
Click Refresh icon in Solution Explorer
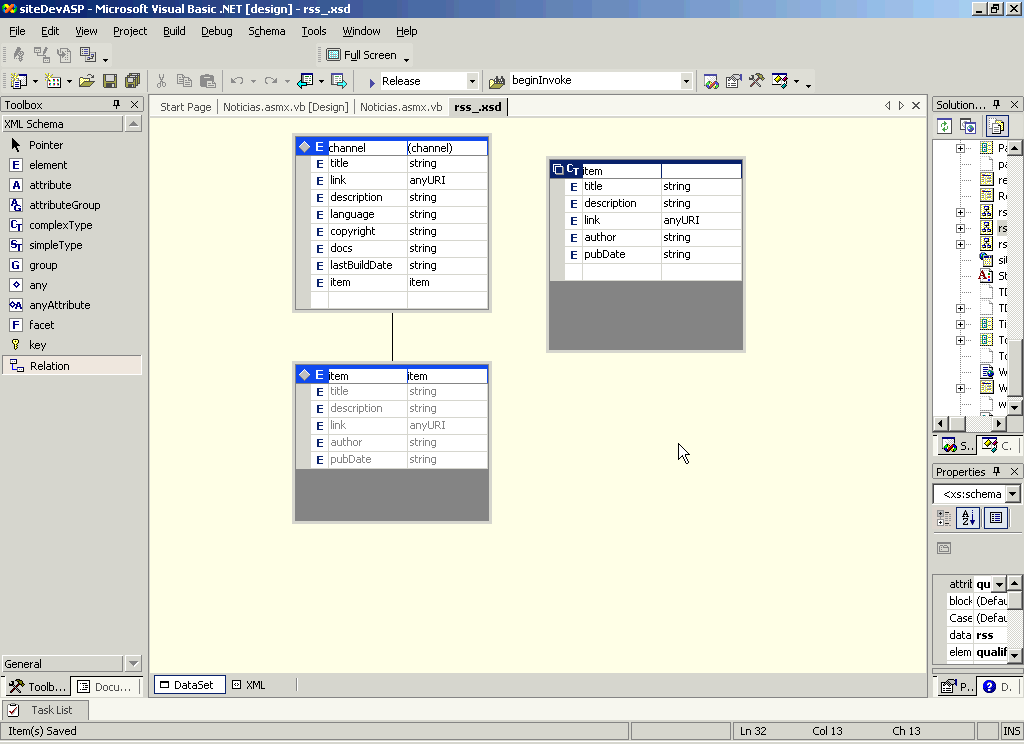(944, 126)
